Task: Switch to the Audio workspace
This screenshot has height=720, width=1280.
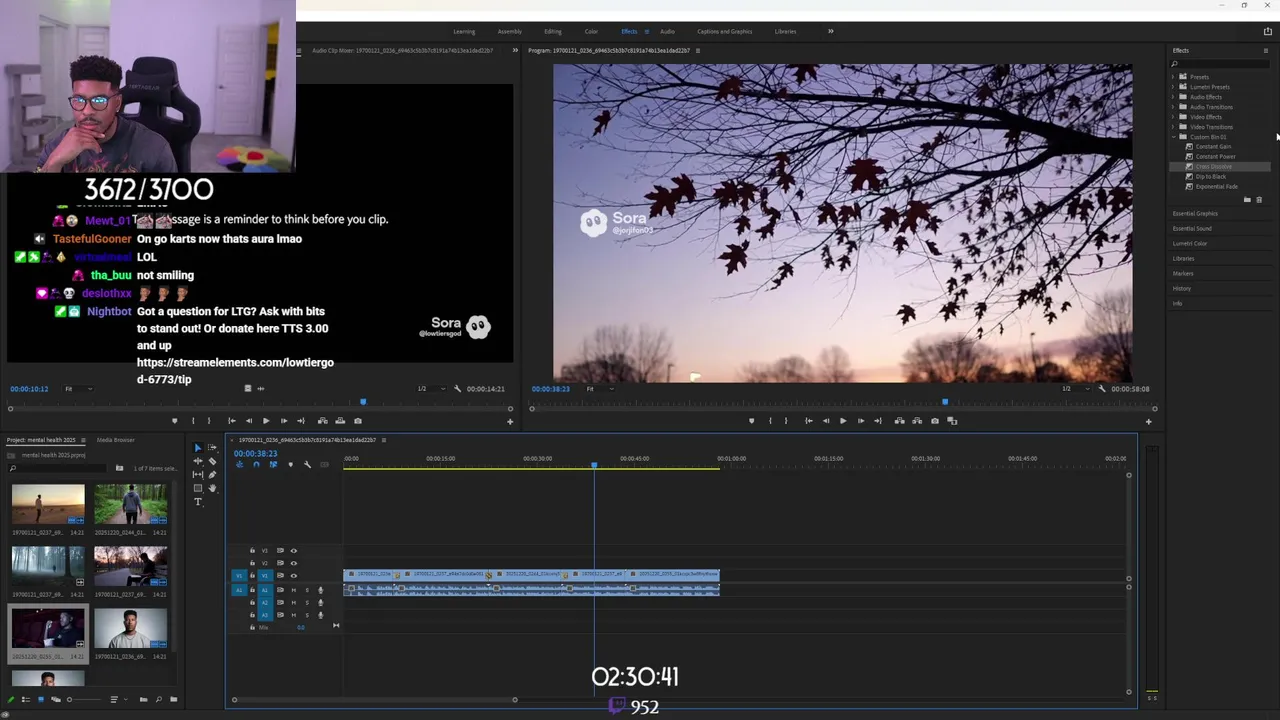Action: [x=667, y=31]
